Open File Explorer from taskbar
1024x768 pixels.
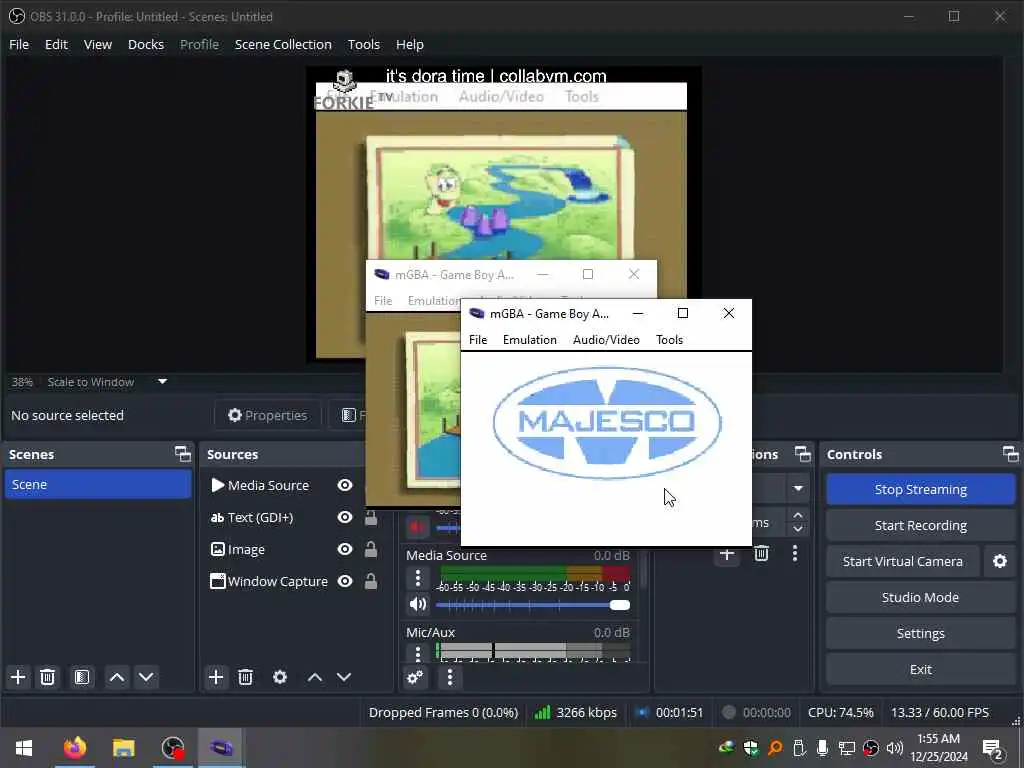pyautogui.click(x=123, y=748)
